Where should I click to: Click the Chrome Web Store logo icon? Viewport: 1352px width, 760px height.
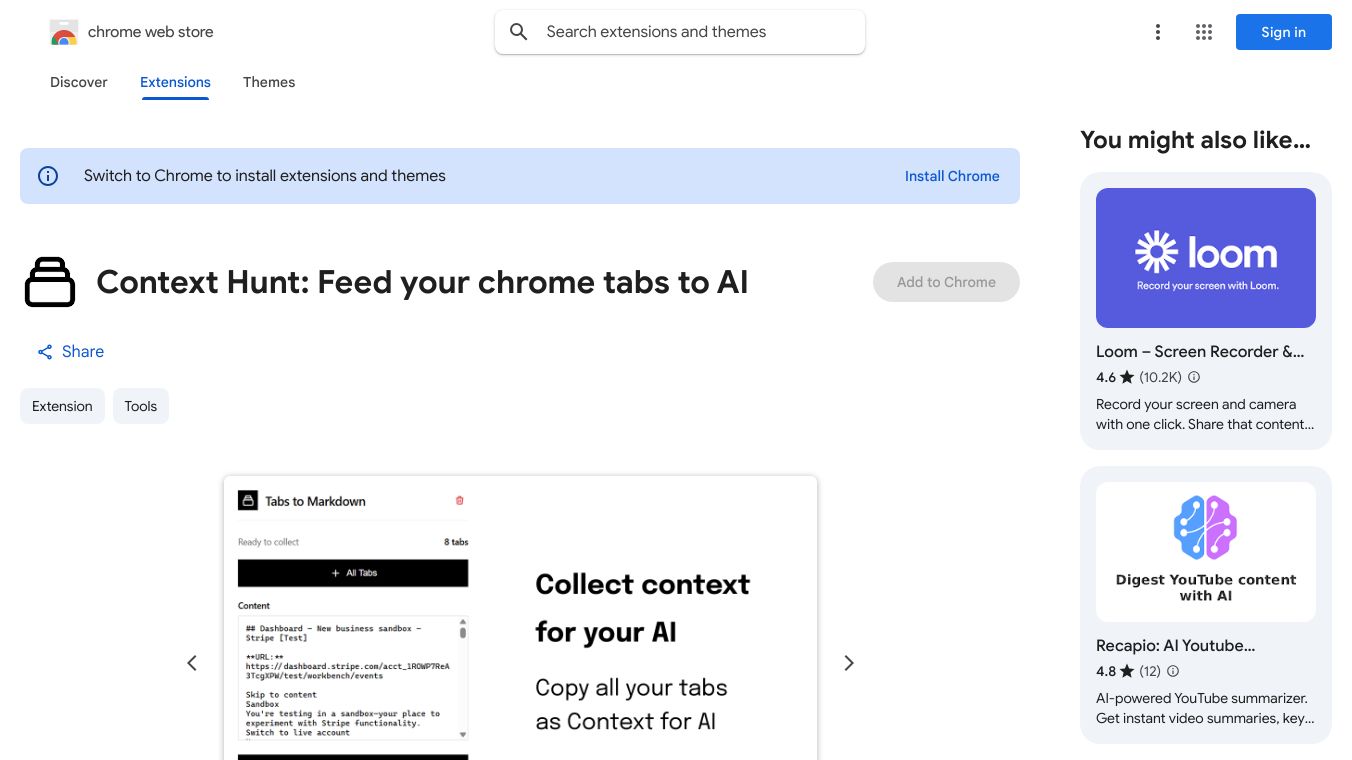[x=64, y=32]
